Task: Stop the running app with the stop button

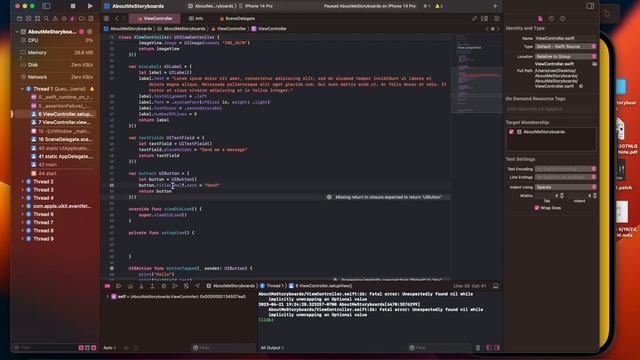Action: pos(73,6)
